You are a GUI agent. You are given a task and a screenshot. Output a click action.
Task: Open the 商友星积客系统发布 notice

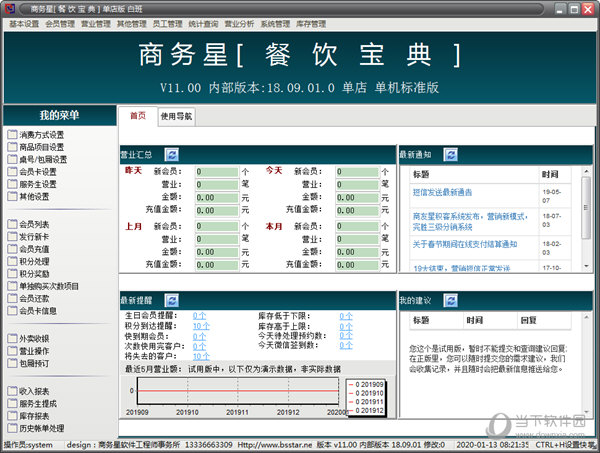click(x=470, y=222)
